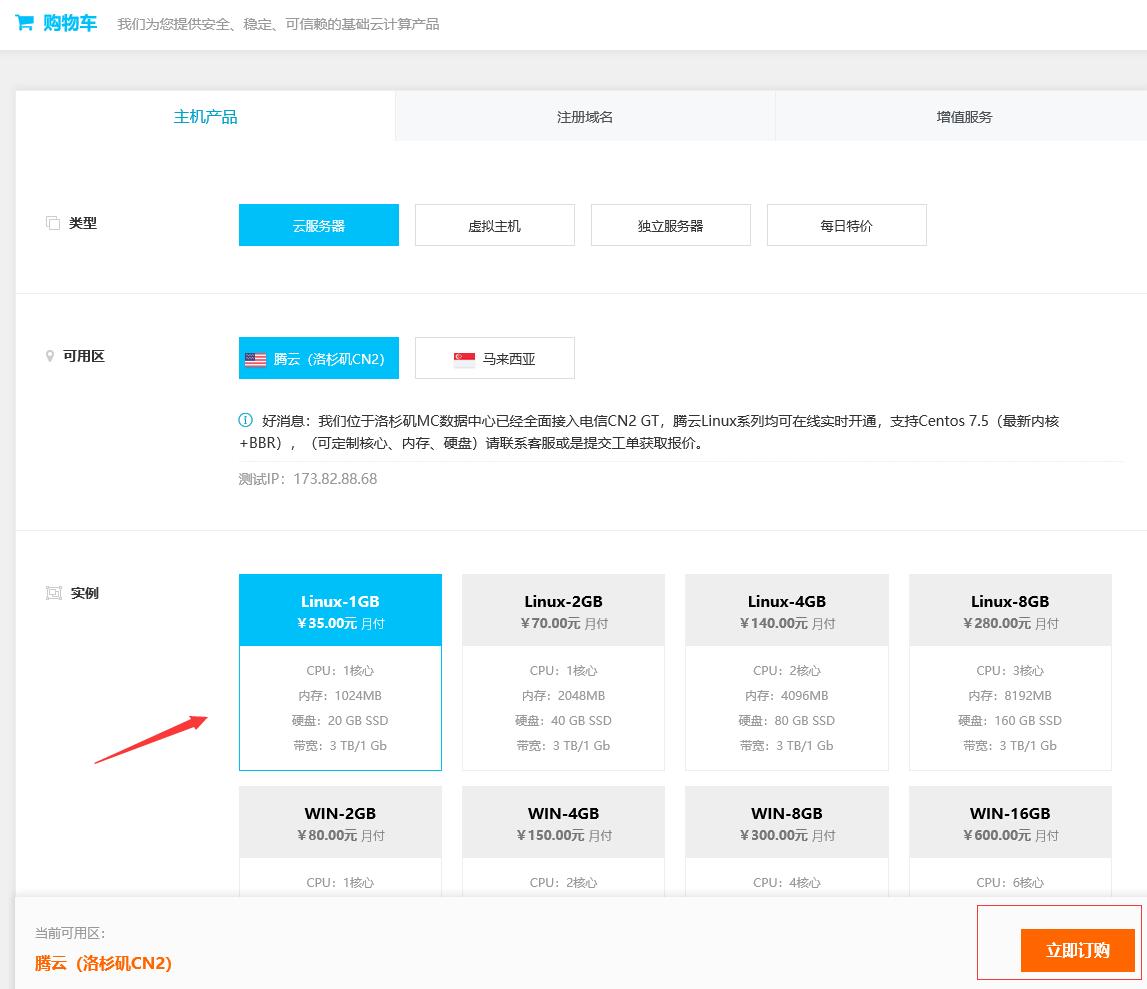Select the 虚拟主机 server type
Screen dimensions: 1147x989
(494, 224)
